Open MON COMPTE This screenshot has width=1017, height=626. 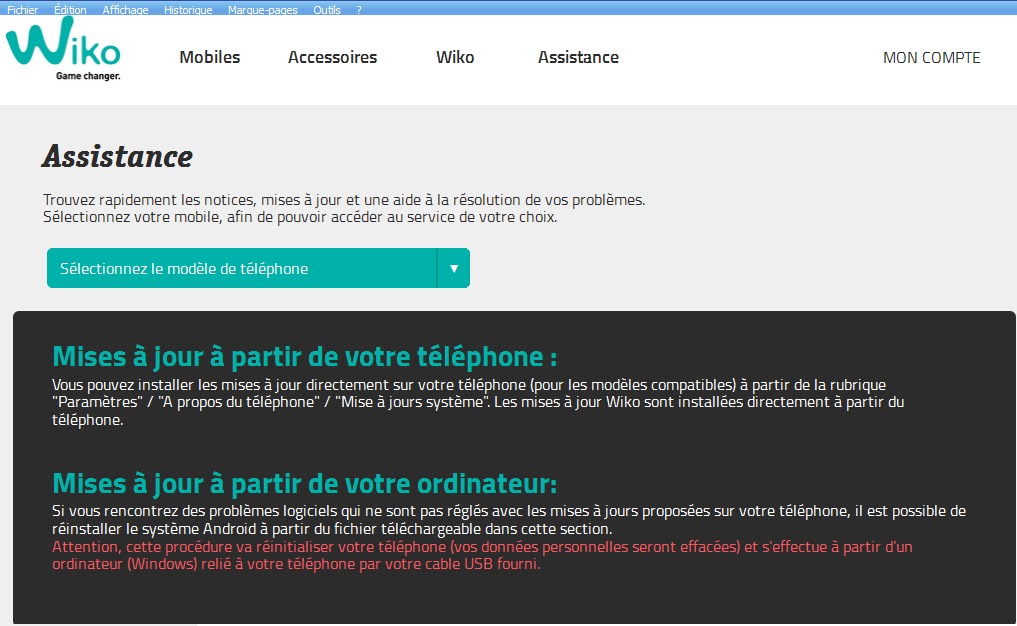point(931,58)
